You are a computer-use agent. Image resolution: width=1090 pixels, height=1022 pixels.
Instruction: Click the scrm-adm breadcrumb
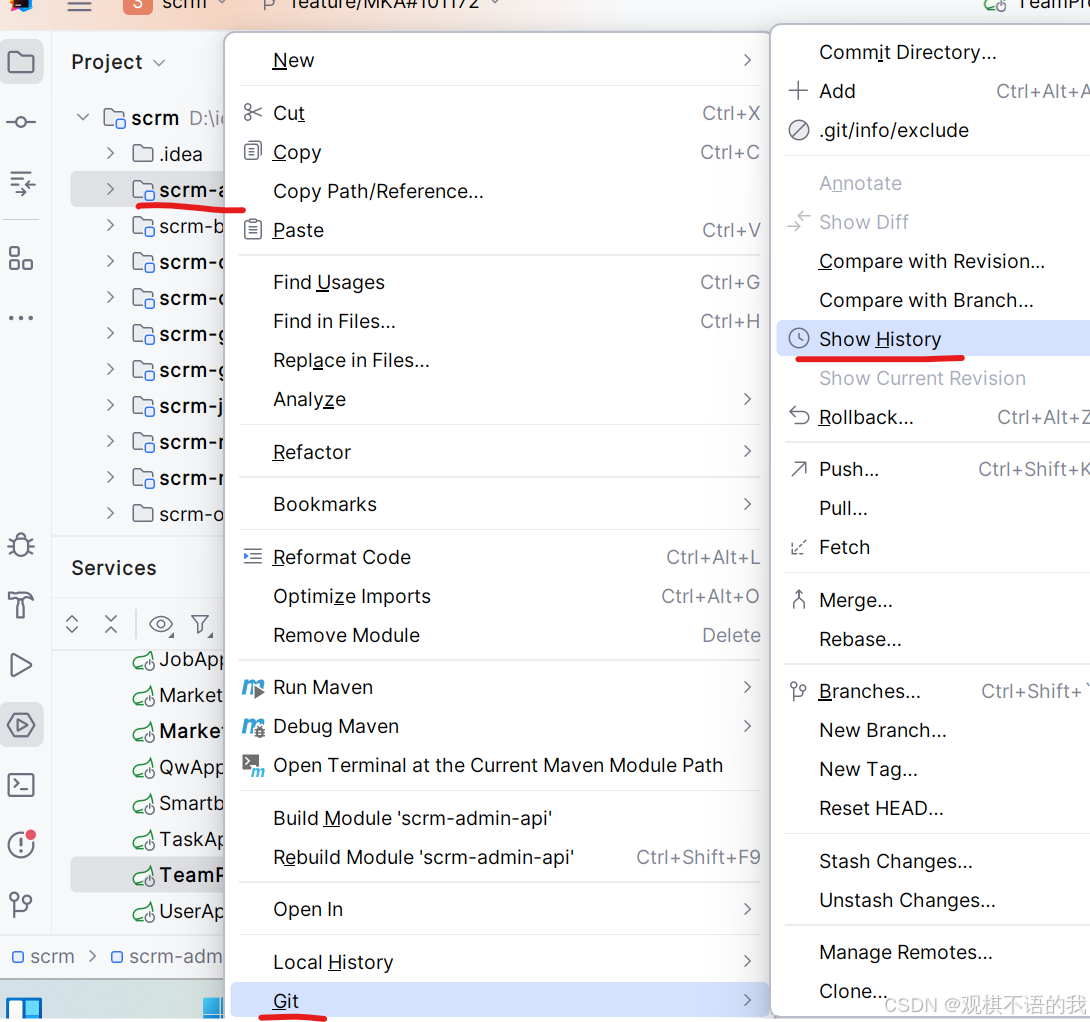pos(167,956)
